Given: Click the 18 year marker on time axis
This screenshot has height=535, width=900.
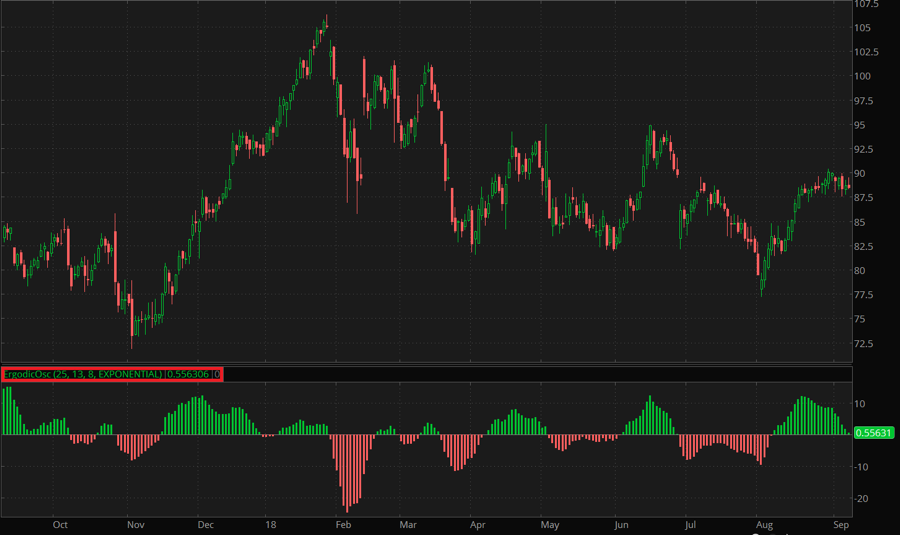Looking at the screenshot, I should point(271,523).
